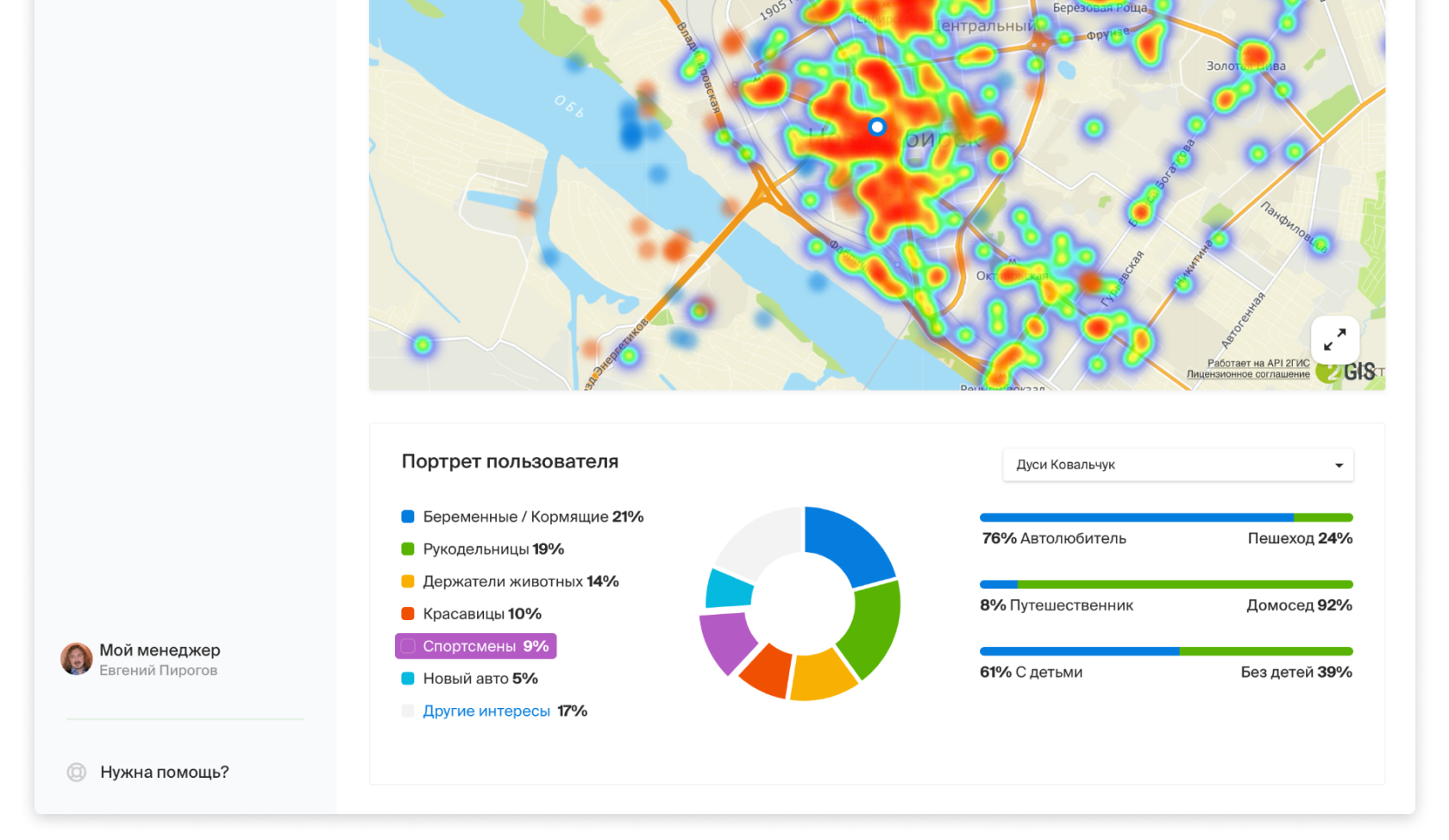This screenshot has height=840, width=1449.
Task: Click the Портрет пользователя heading
Action: pyautogui.click(x=510, y=461)
